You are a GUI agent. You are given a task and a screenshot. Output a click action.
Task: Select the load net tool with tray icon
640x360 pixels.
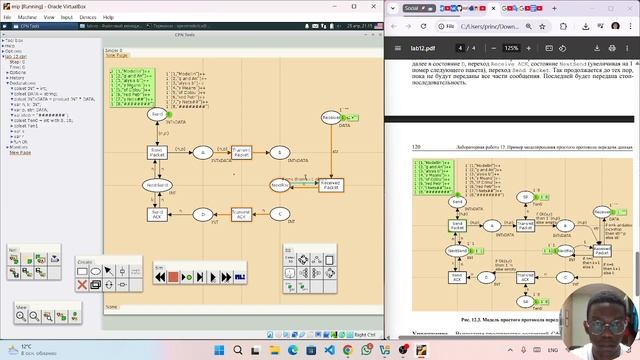[55, 259]
